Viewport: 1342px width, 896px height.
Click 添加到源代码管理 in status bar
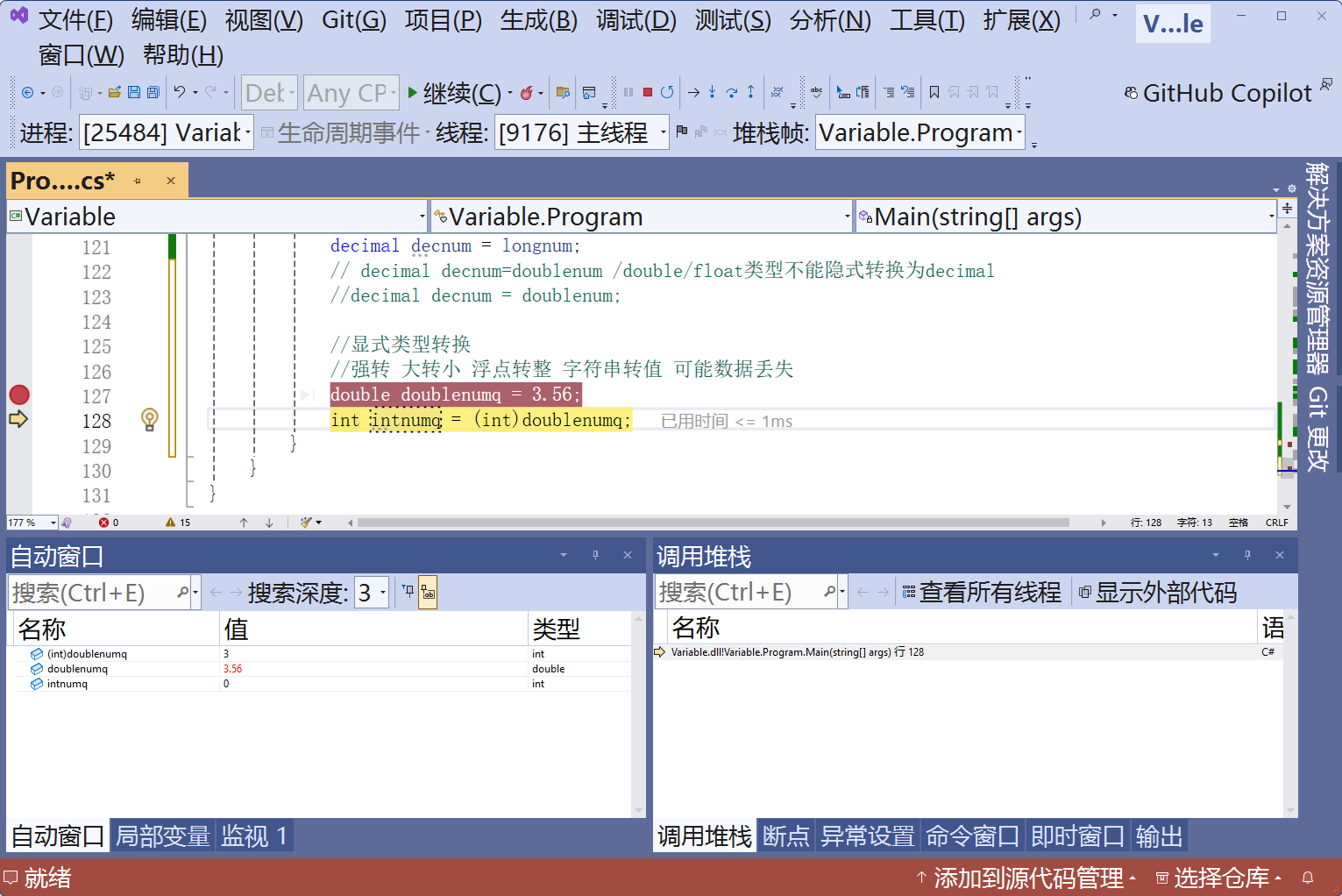pyautogui.click(x=1026, y=878)
